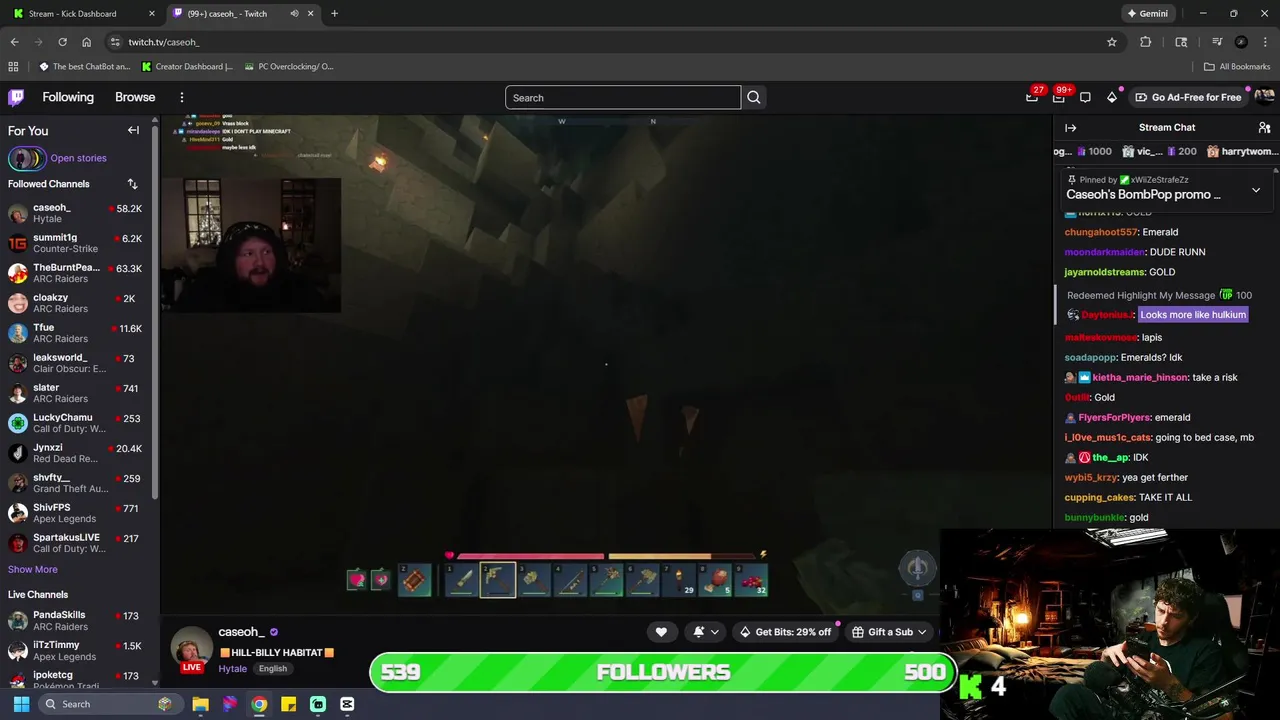Open the Twitch more options menu beside Browse
1280x720 pixels.
click(x=182, y=97)
